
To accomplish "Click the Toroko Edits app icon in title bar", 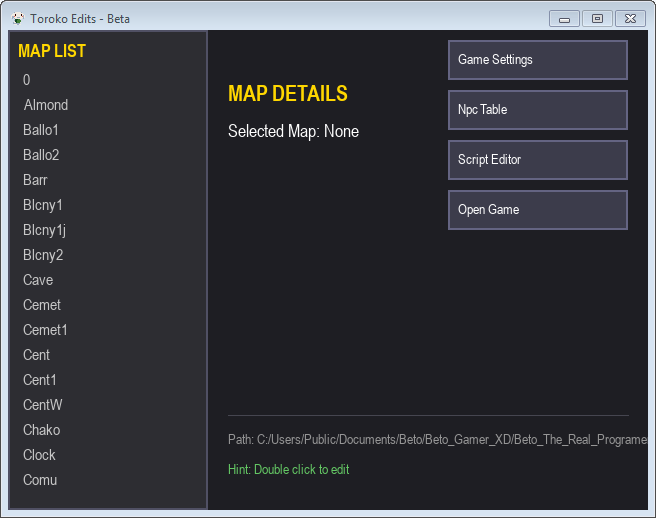I will coord(17,18).
